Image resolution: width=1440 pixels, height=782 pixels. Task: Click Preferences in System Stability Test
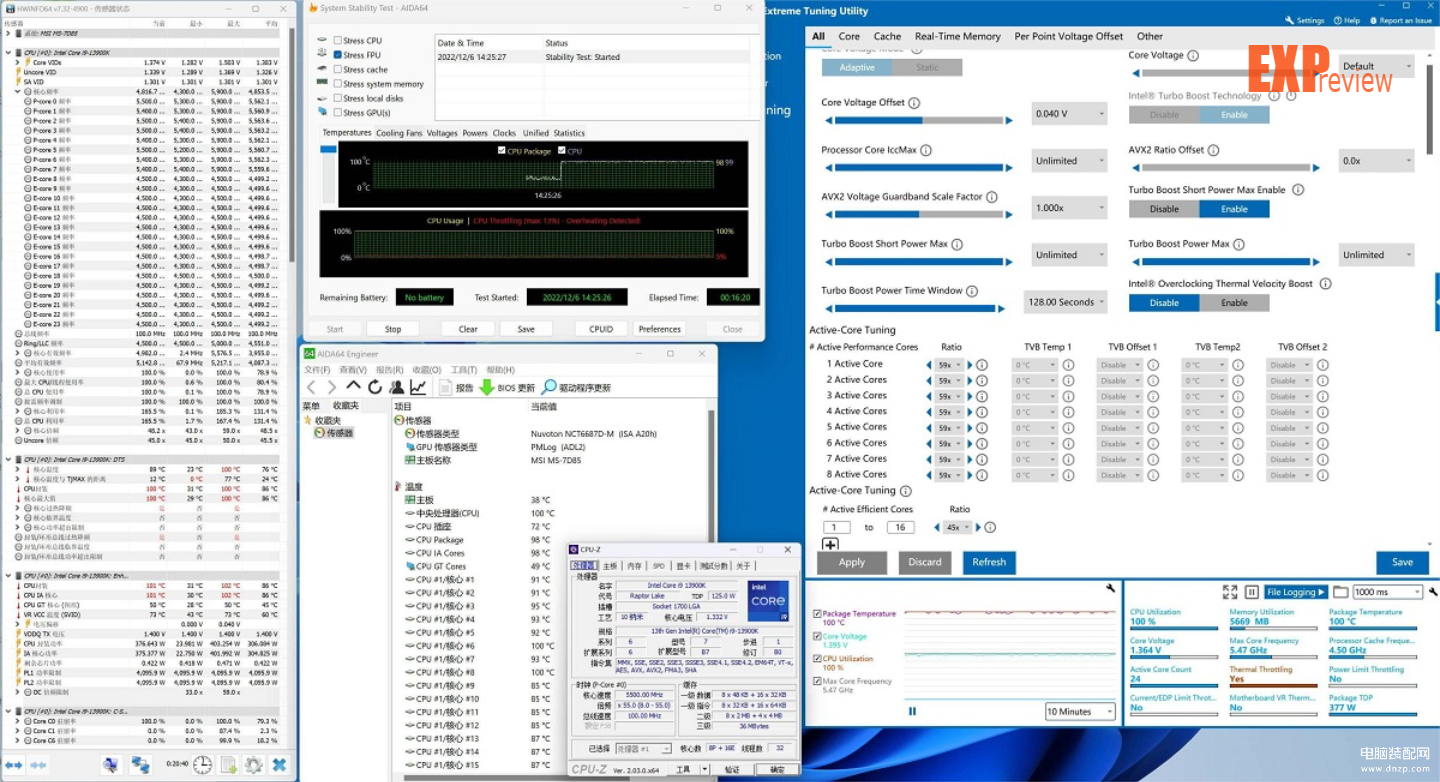tap(660, 329)
